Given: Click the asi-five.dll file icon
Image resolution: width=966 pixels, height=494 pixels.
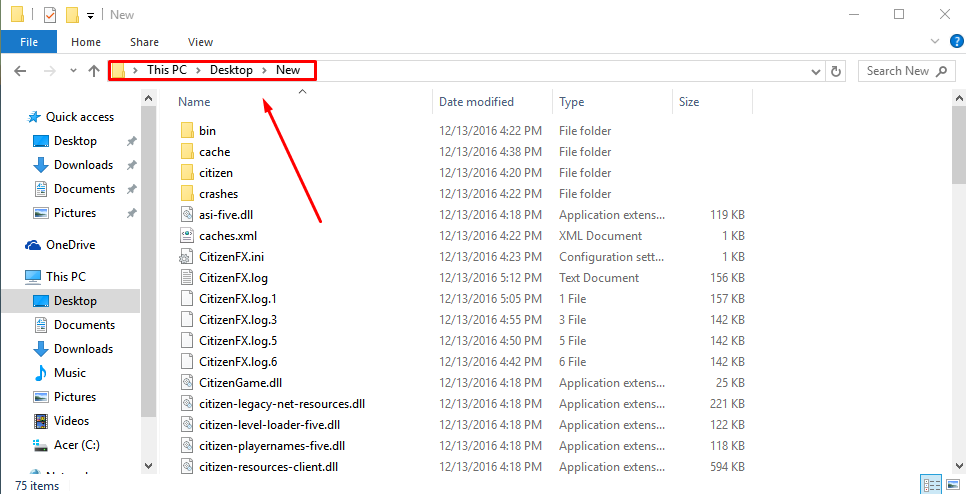Looking at the screenshot, I should pyautogui.click(x=187, y=214).
